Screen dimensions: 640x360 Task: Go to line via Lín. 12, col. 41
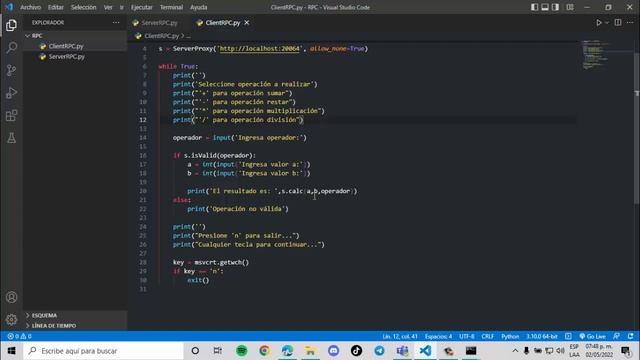point(400,336)
